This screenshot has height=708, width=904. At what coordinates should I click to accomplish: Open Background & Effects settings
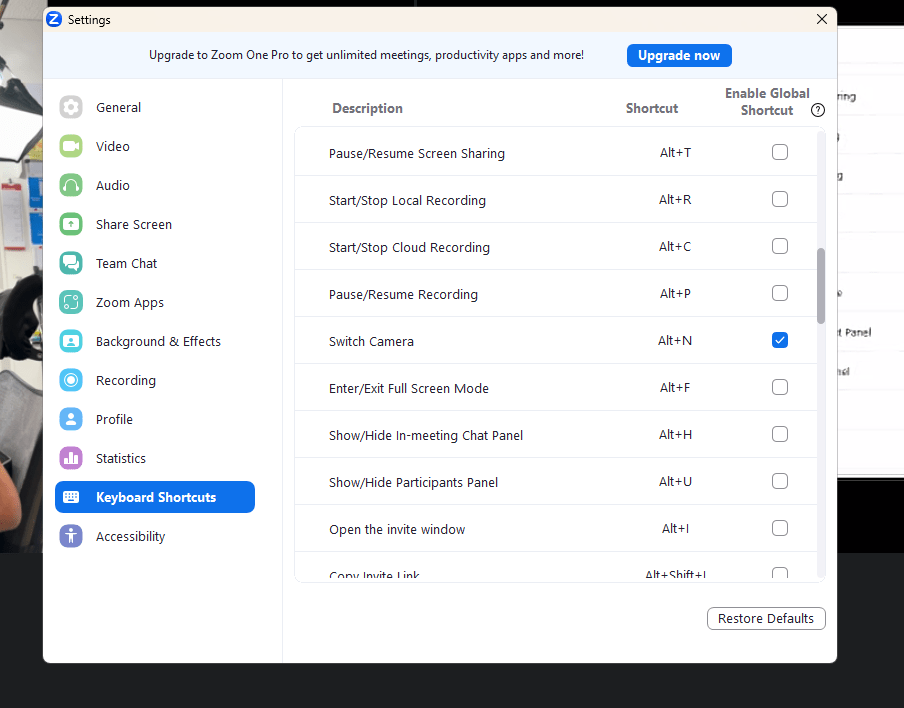[155, 341]
